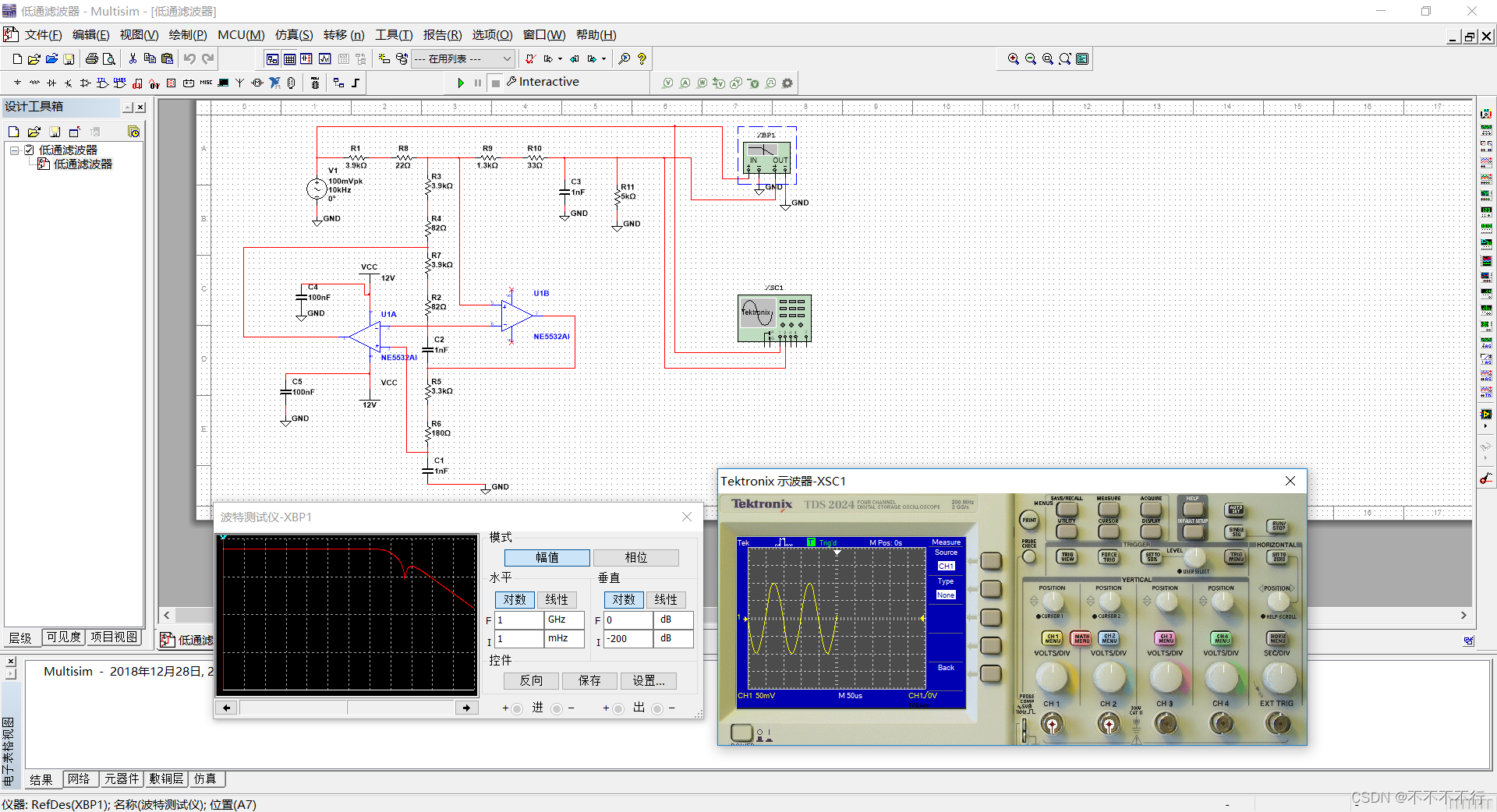The width and height of the screenshot is (1497, 812).
Task: Open the dB unit field for vertical I
Action: tap(674, 639)
